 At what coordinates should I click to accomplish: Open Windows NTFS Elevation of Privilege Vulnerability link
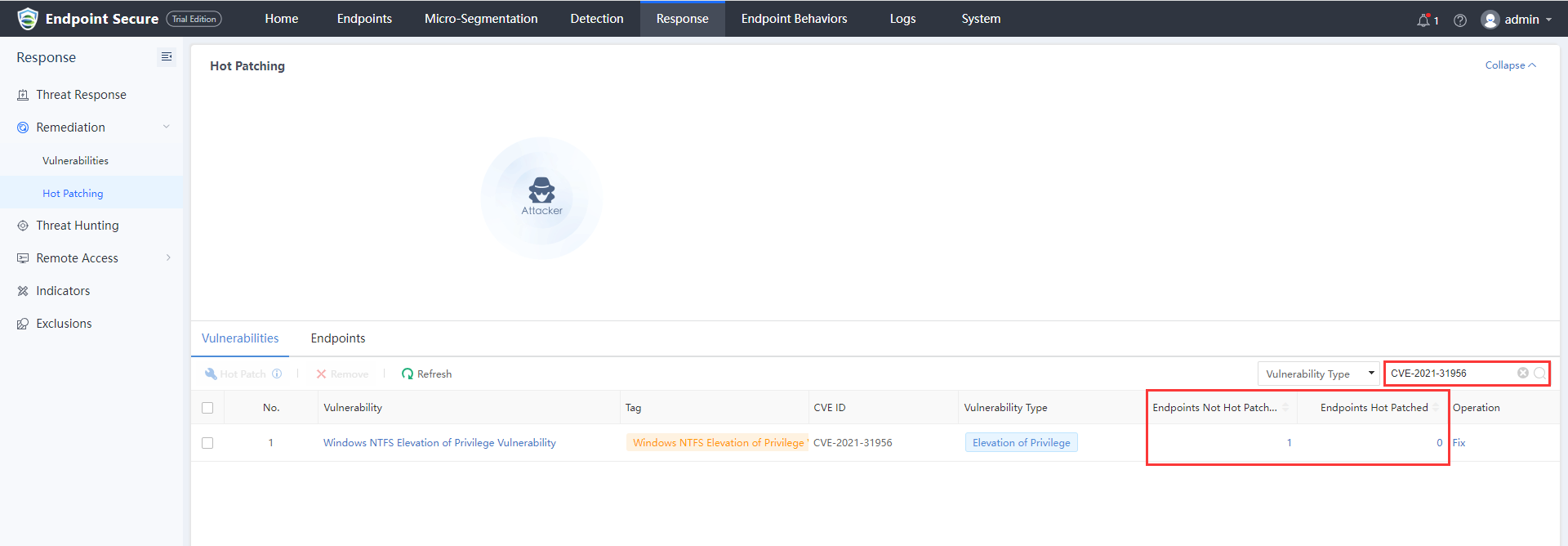pos(439,443)
